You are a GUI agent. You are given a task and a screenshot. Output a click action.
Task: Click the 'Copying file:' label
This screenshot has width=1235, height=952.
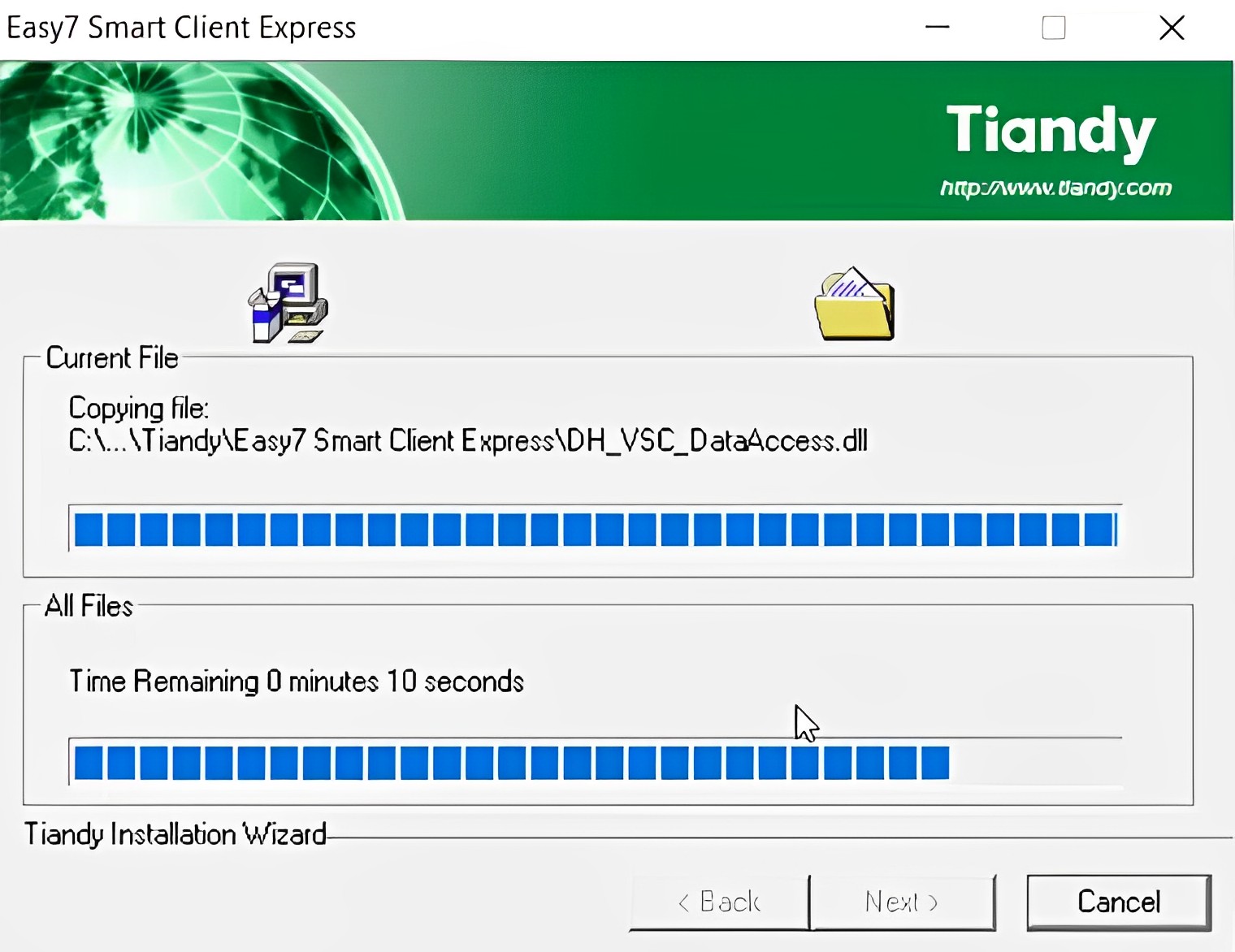[x=139, y=408]
